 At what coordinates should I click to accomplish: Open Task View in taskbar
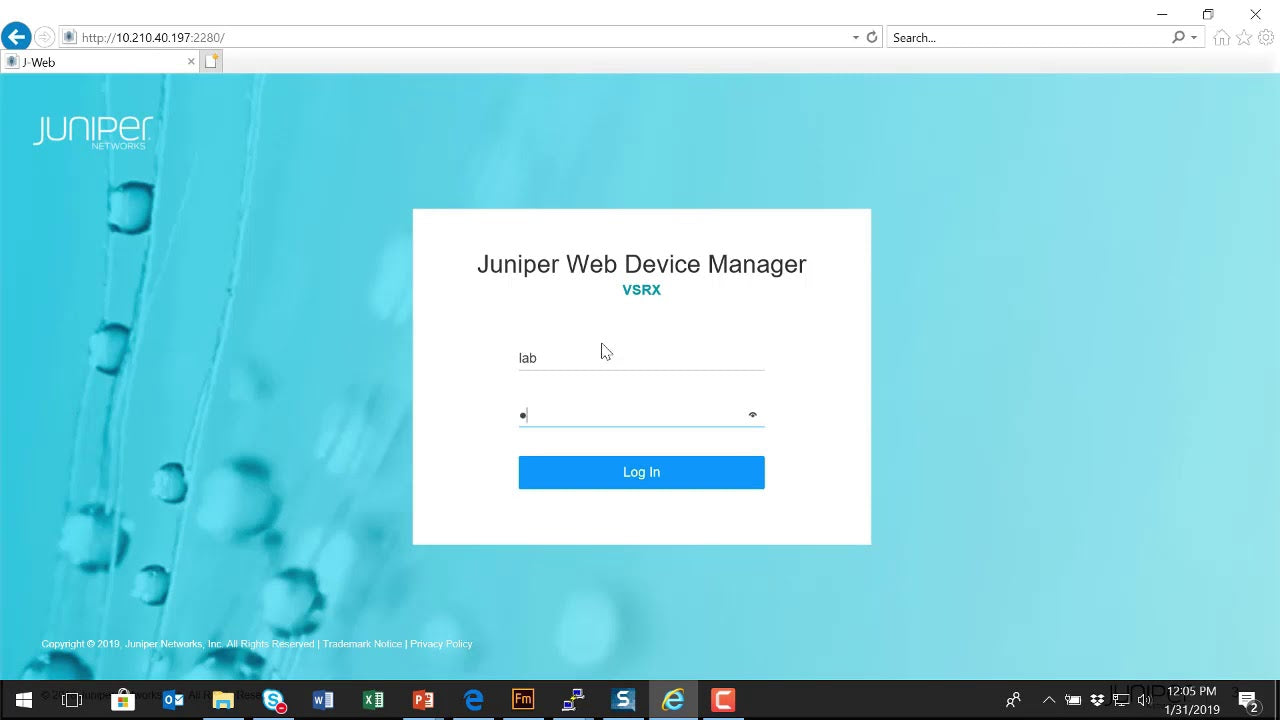[x=72, y=700]
